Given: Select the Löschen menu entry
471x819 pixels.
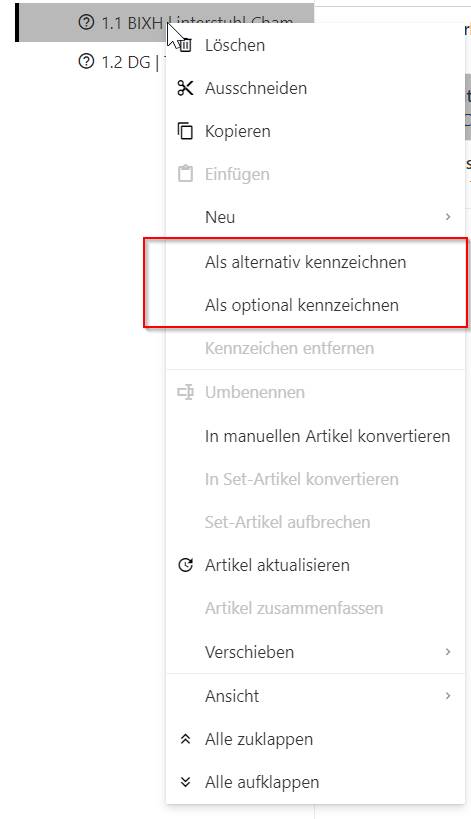Looking at the screenshot, I should pyautogui.click(x=315, y=45).
